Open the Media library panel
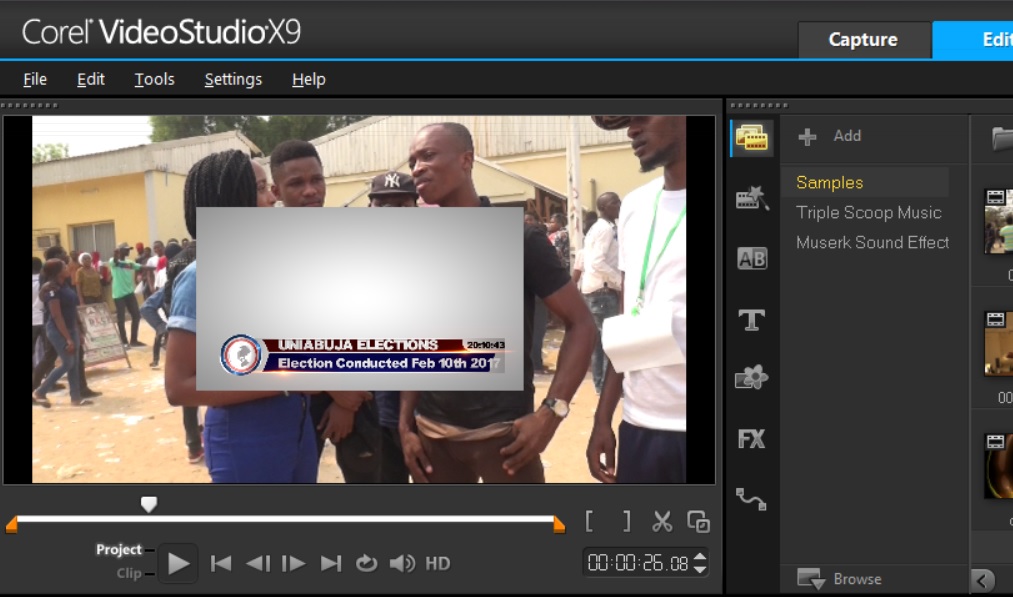 (752, 138)
